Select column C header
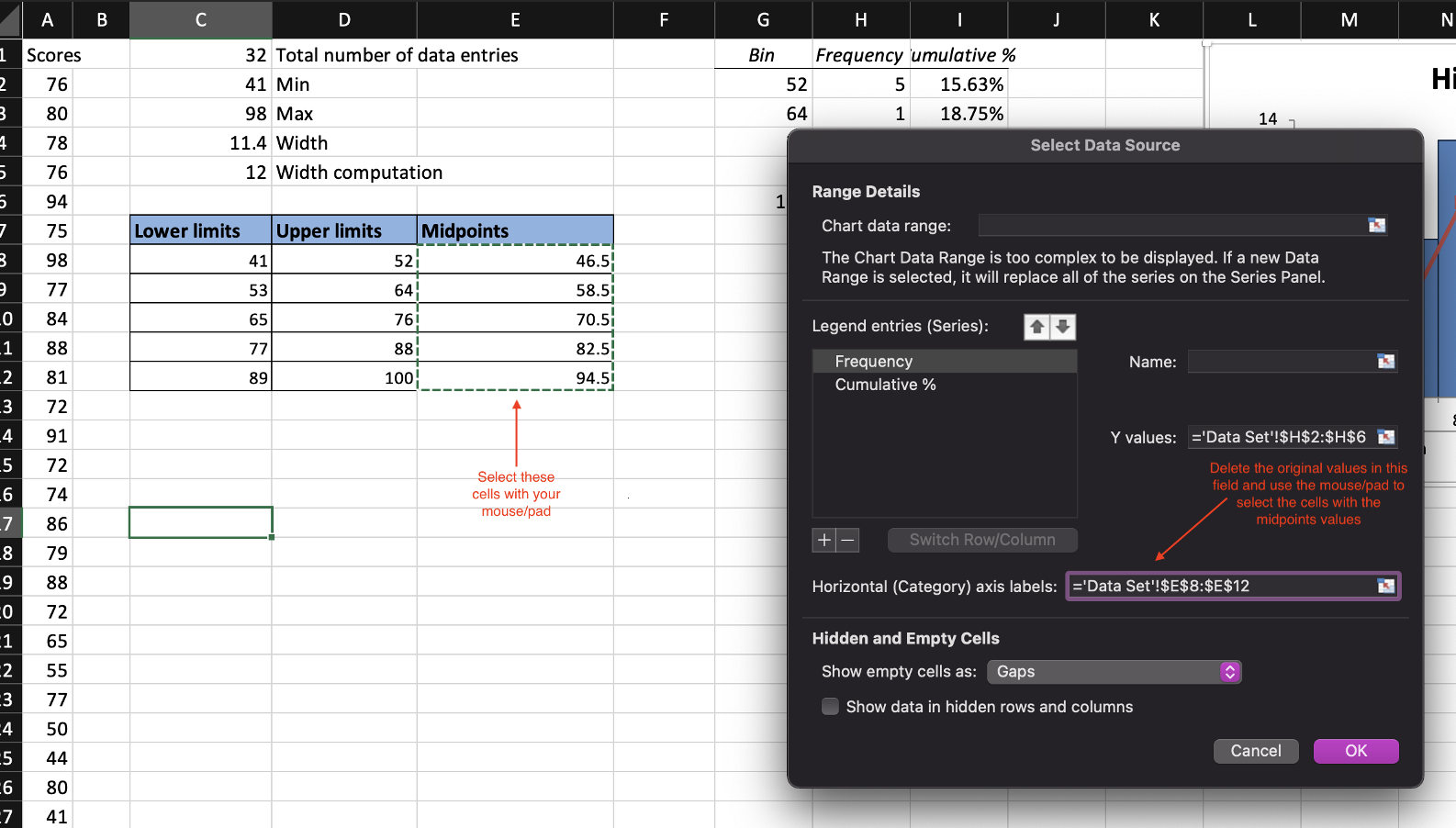Viewport: 1456px width, 828px height. tap(200, 20)
